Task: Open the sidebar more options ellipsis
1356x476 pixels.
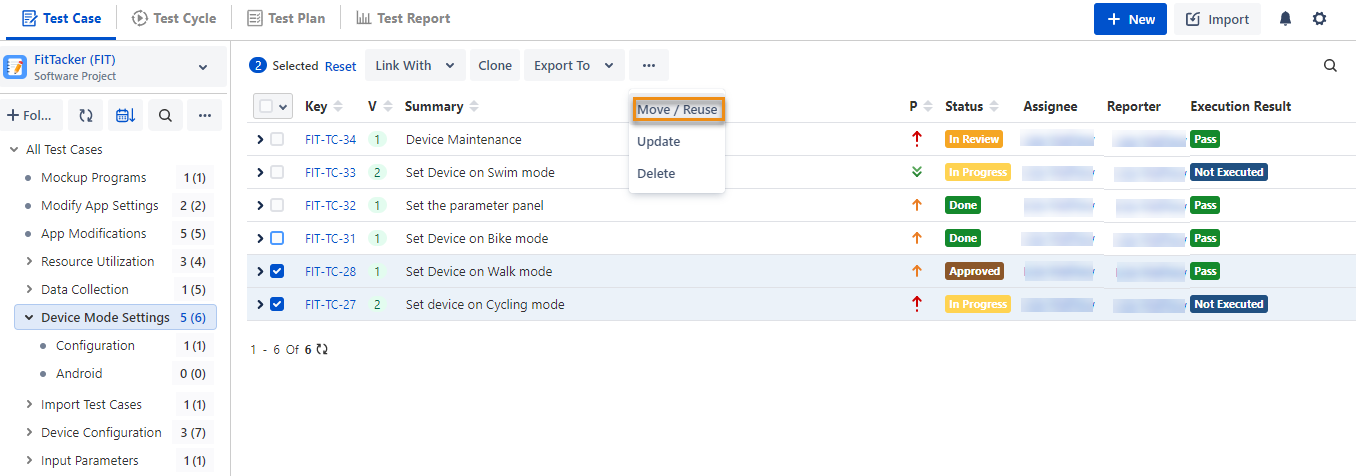Action: 204,116
